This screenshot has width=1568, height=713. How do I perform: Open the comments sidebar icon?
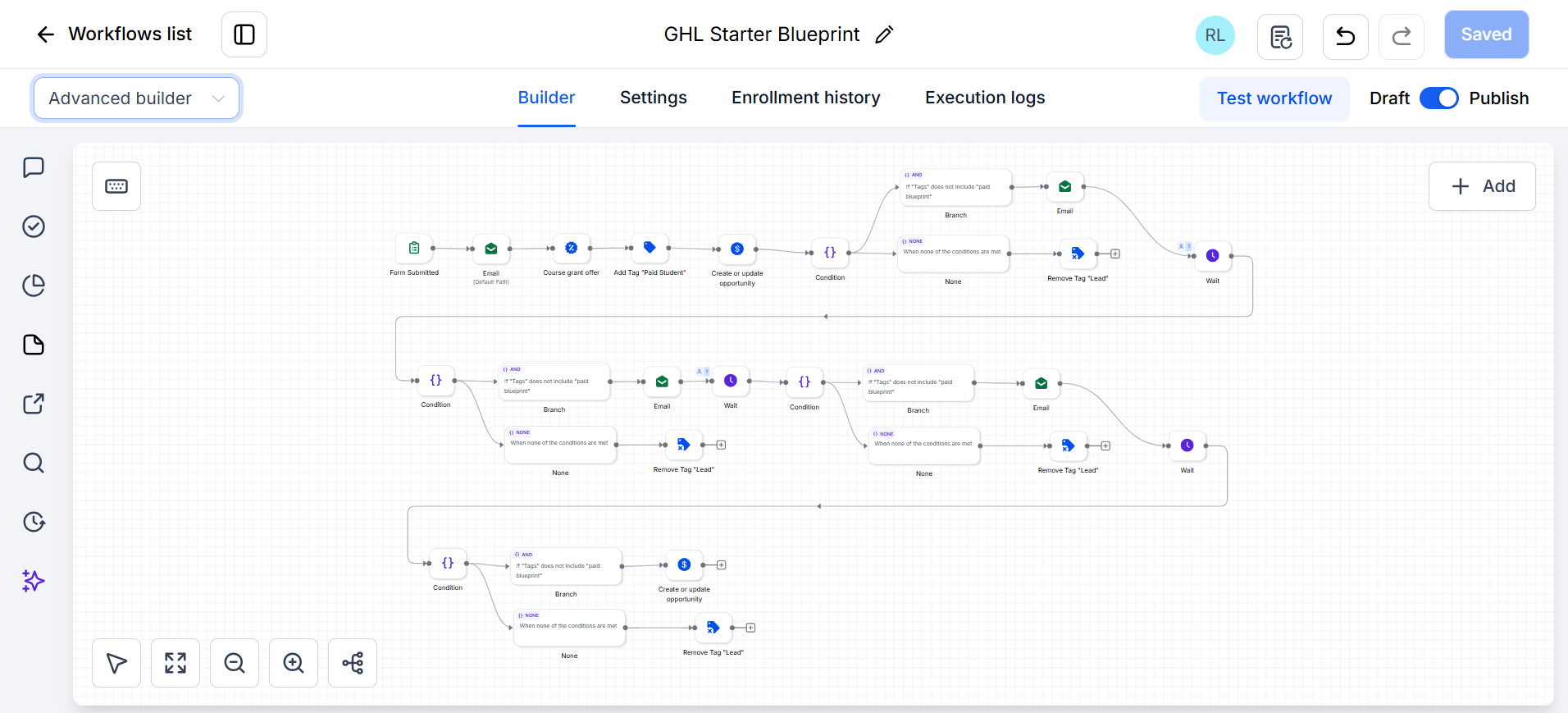pos(34,167)
